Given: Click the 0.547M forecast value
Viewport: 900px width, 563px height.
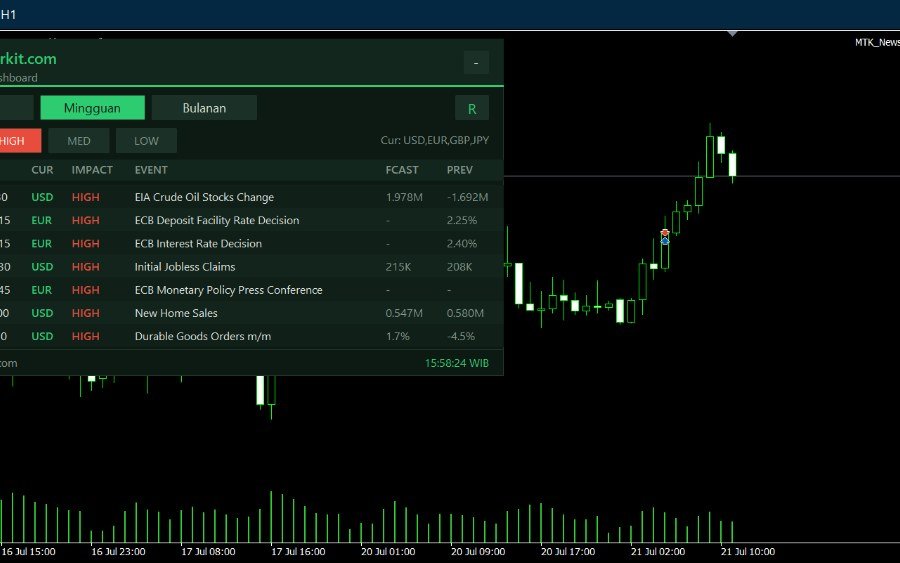Looking at the screenshot, I should click(404, 313).
